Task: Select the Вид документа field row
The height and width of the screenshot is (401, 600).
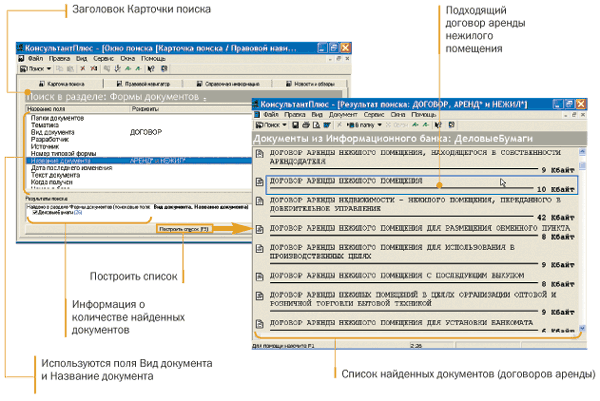Action: [139, 132]
